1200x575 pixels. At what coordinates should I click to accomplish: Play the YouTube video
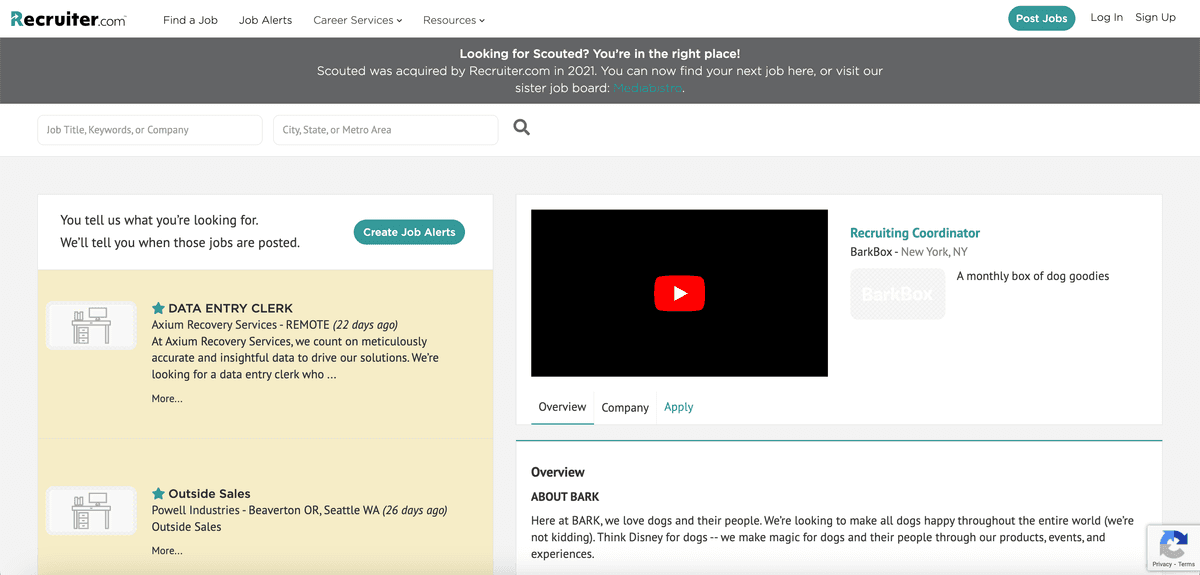679,293
